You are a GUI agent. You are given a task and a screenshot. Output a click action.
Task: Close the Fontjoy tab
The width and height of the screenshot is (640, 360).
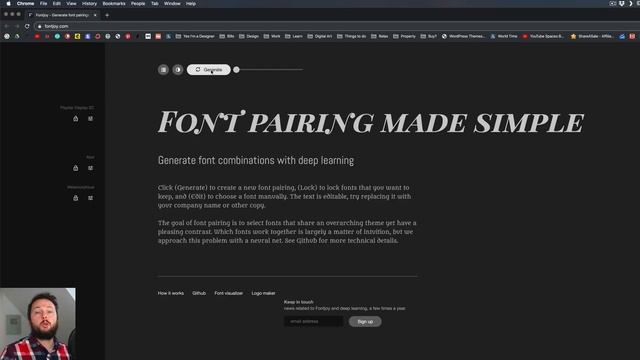coord(95,15)
